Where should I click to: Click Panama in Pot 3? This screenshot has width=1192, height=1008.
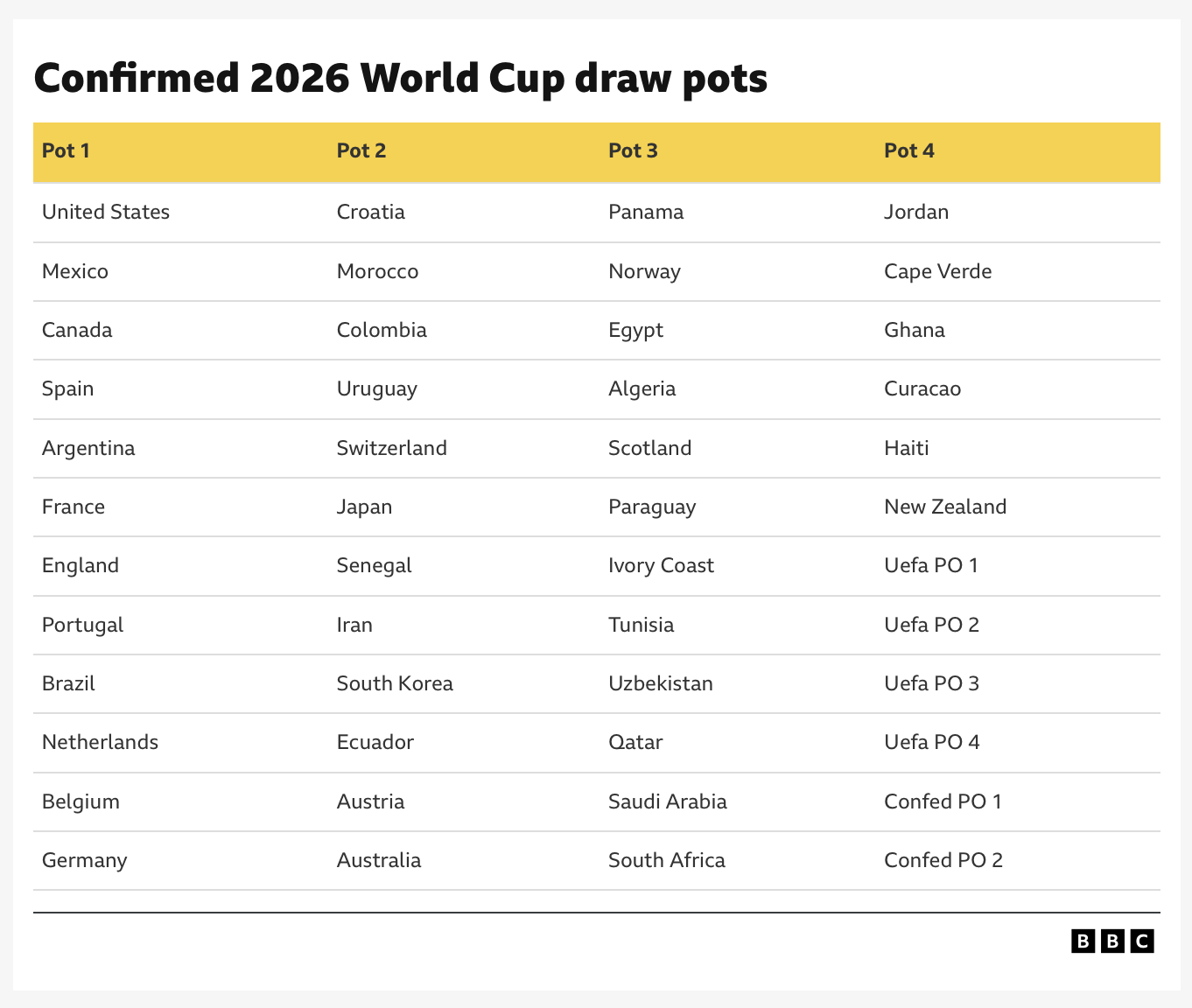(646, 212)
